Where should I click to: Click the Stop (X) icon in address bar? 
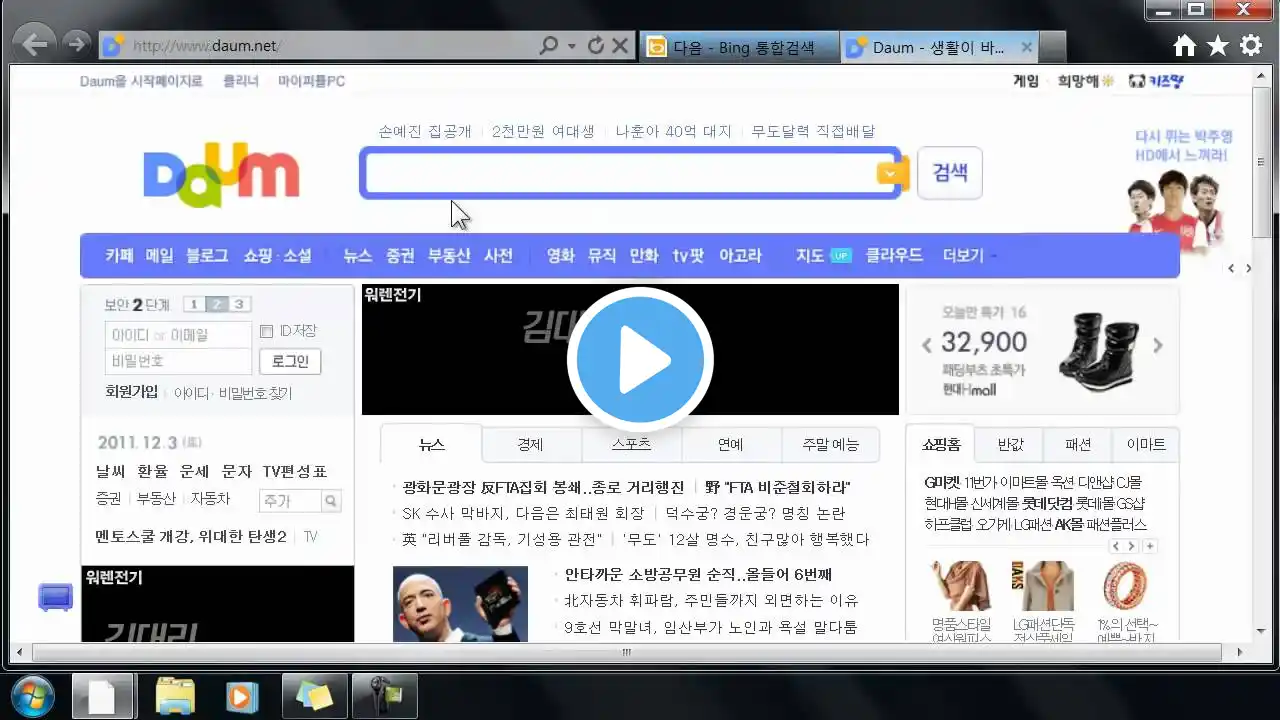tap(620, 46)
